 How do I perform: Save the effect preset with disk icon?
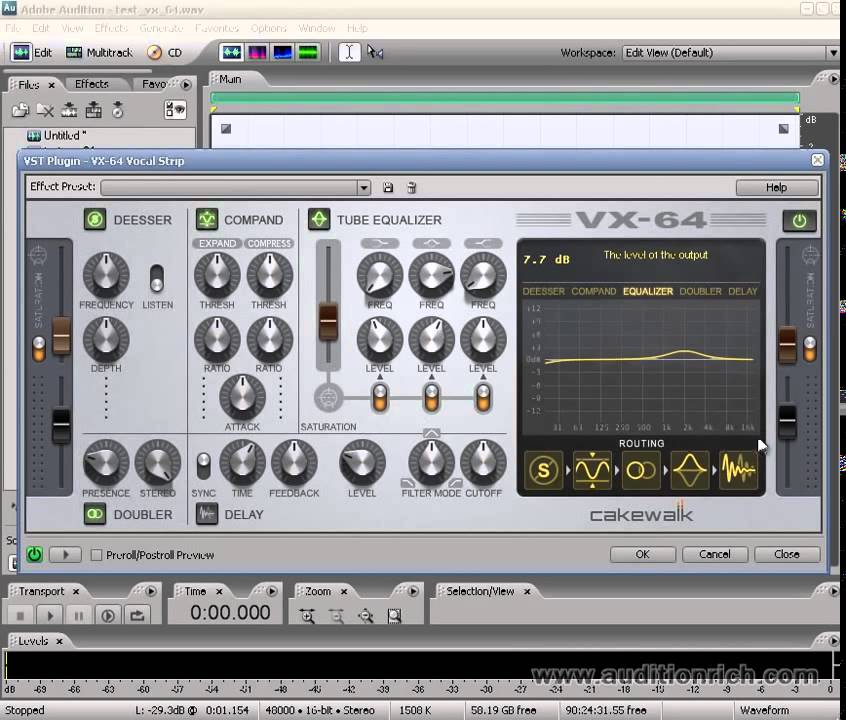pos(388,187)
